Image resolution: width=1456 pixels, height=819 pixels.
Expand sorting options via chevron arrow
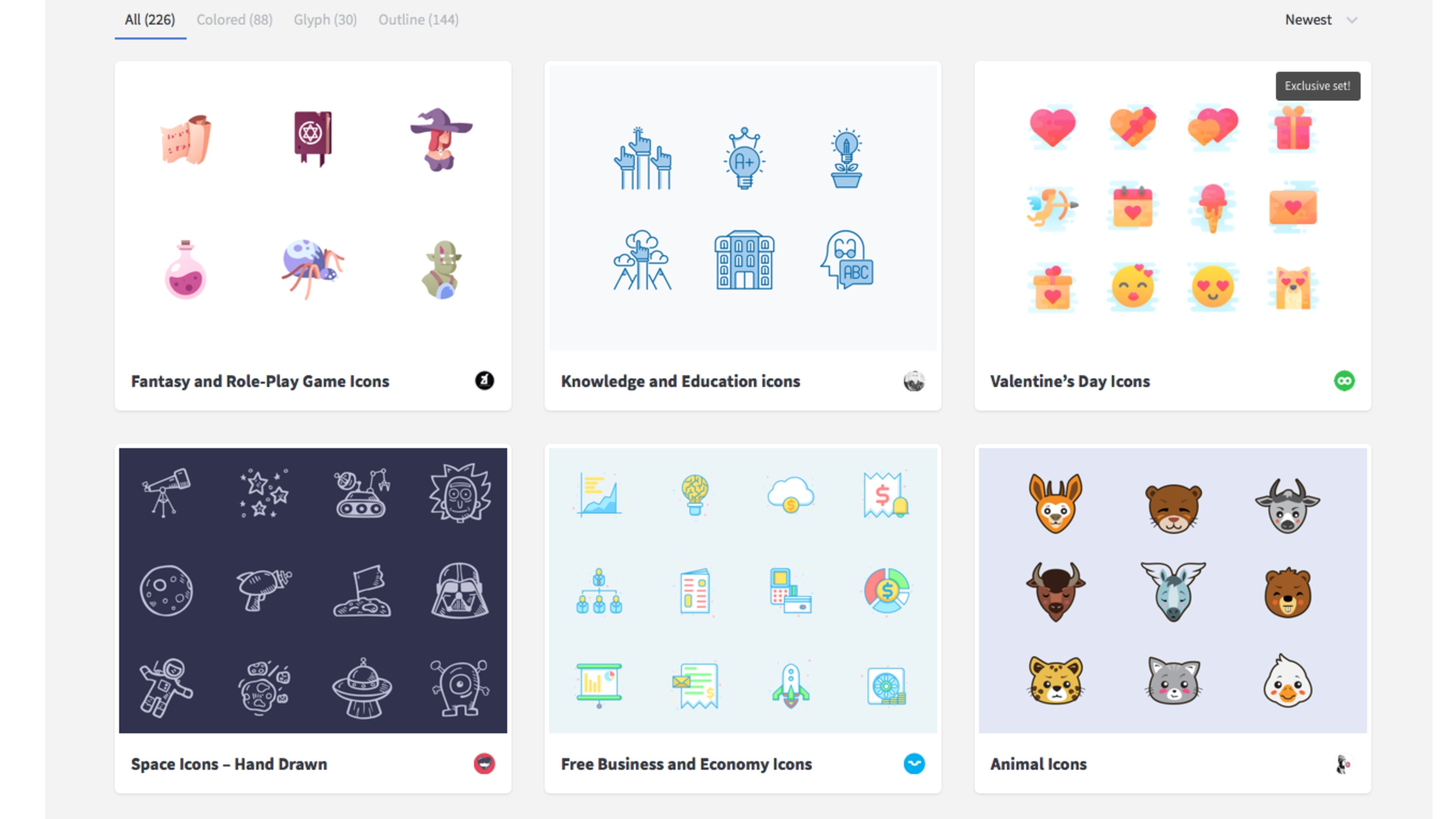point(1351,20)
